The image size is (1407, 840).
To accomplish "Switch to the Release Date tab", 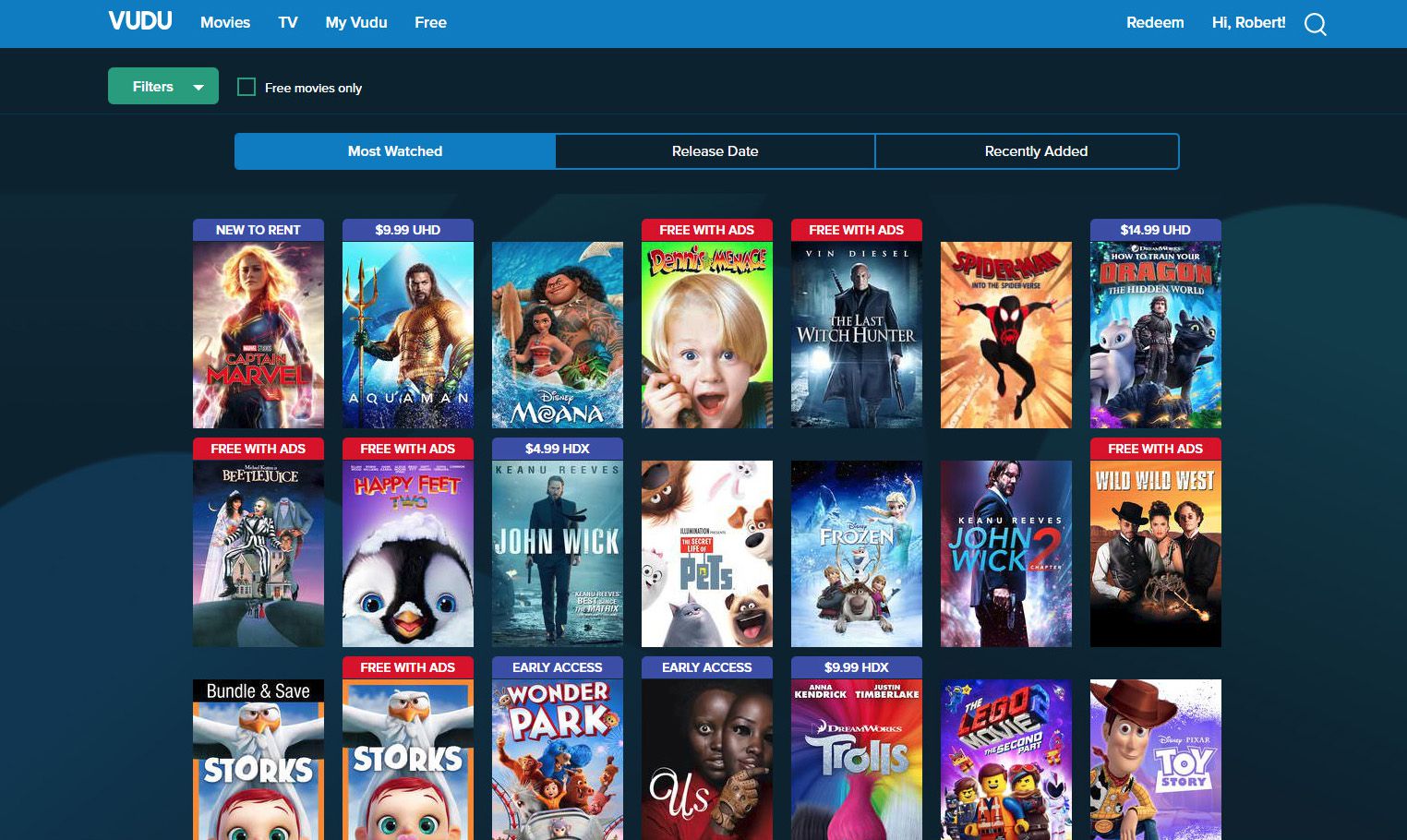I will (x=714, y=150).
